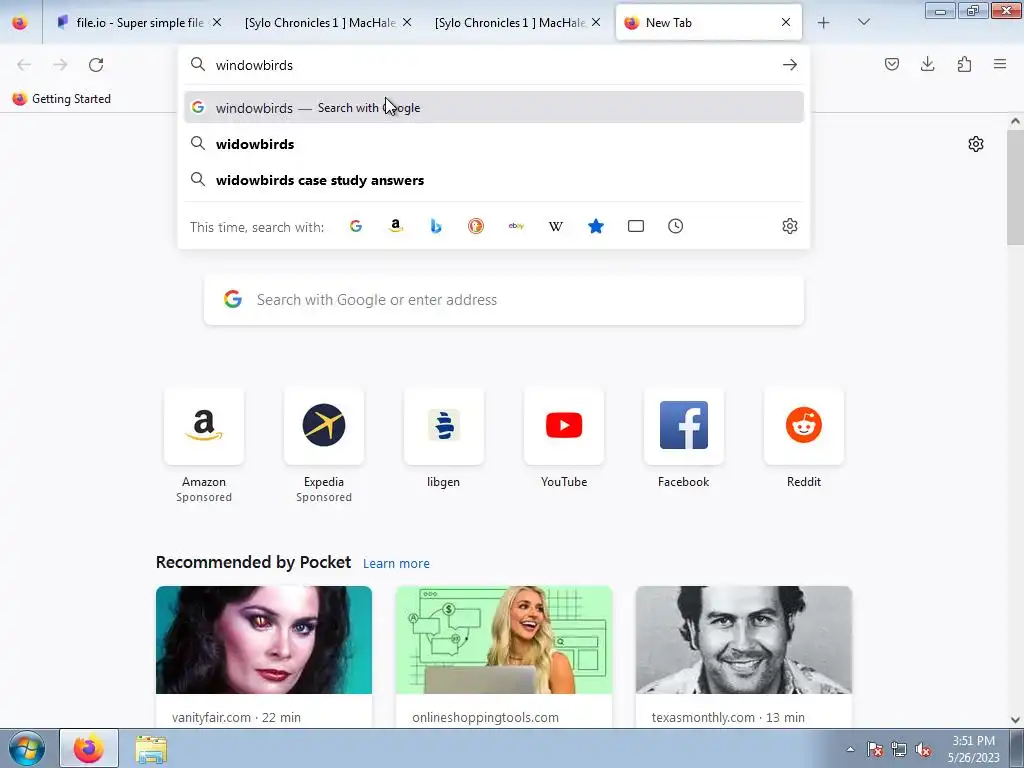Search Bookmarks with the star icon
This screenshot has width=1024, height=768.
coord(596,226)
